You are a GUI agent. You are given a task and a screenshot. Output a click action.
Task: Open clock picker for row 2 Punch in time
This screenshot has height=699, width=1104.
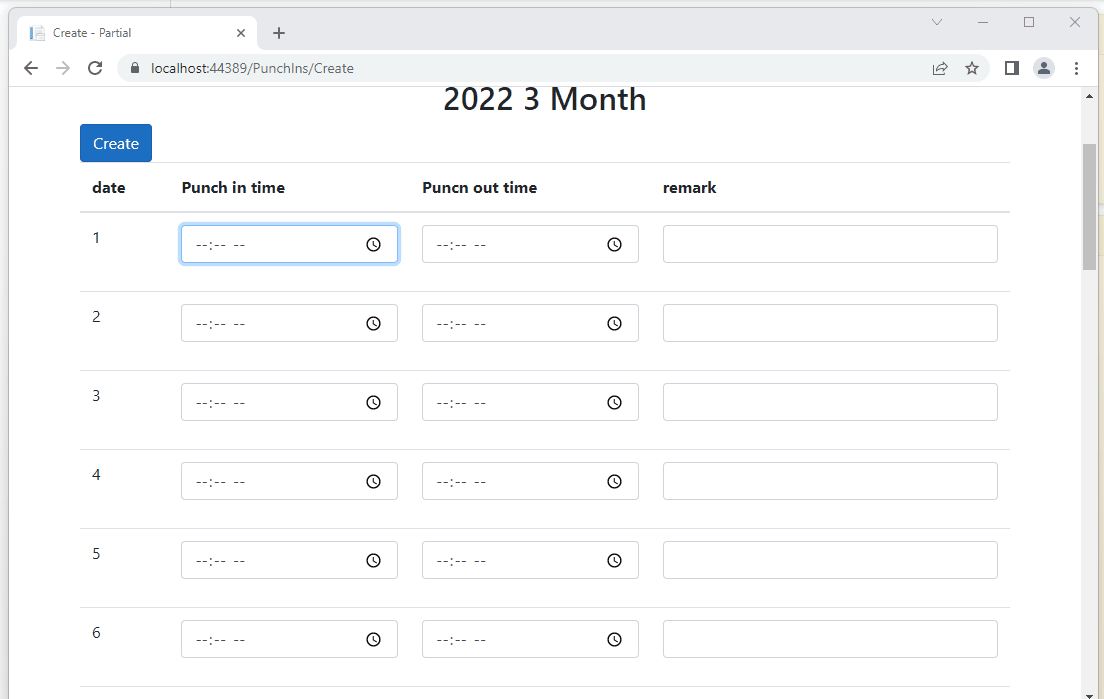coord(373,323)
